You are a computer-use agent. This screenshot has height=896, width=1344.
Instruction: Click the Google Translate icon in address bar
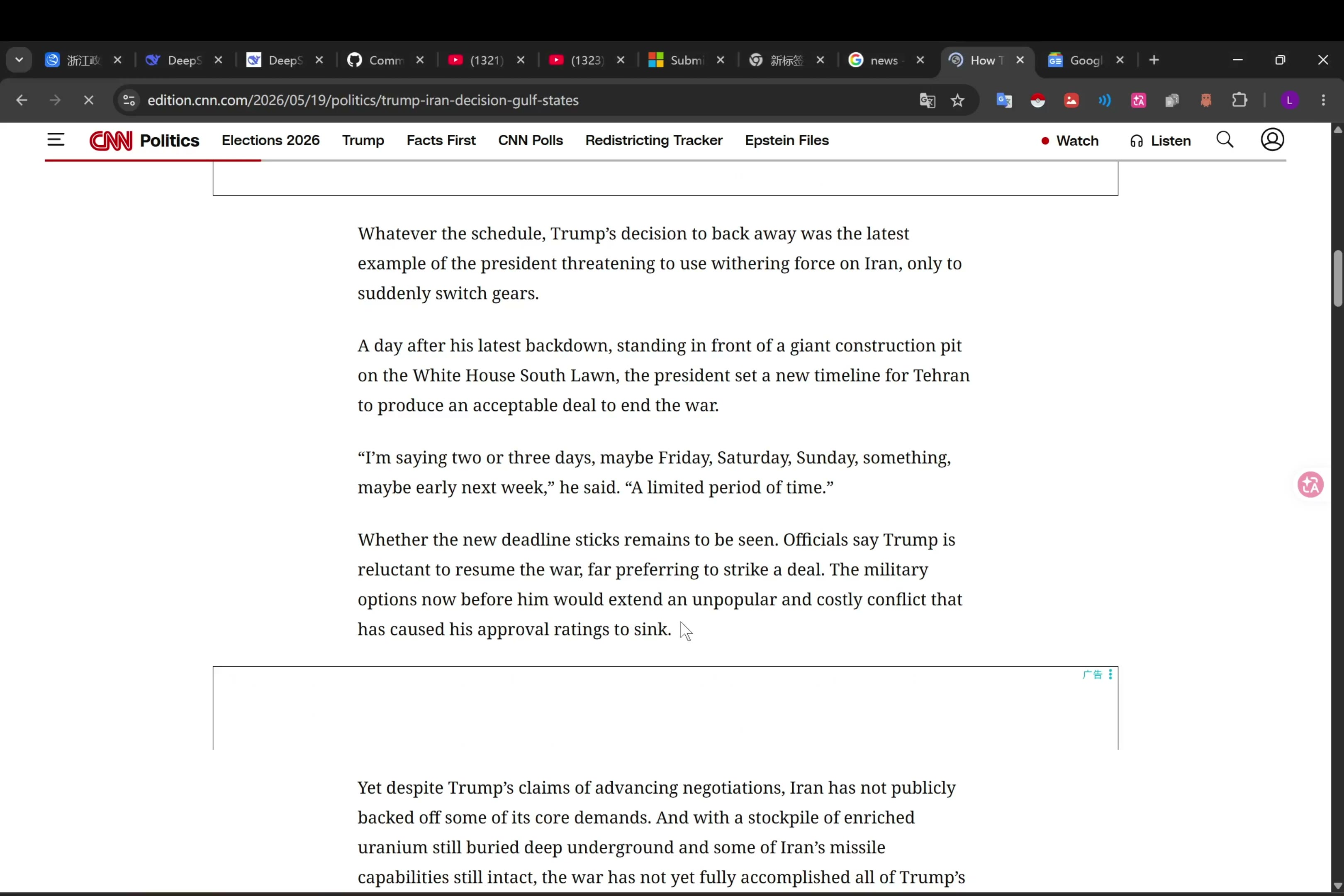[x=927, y=100]
